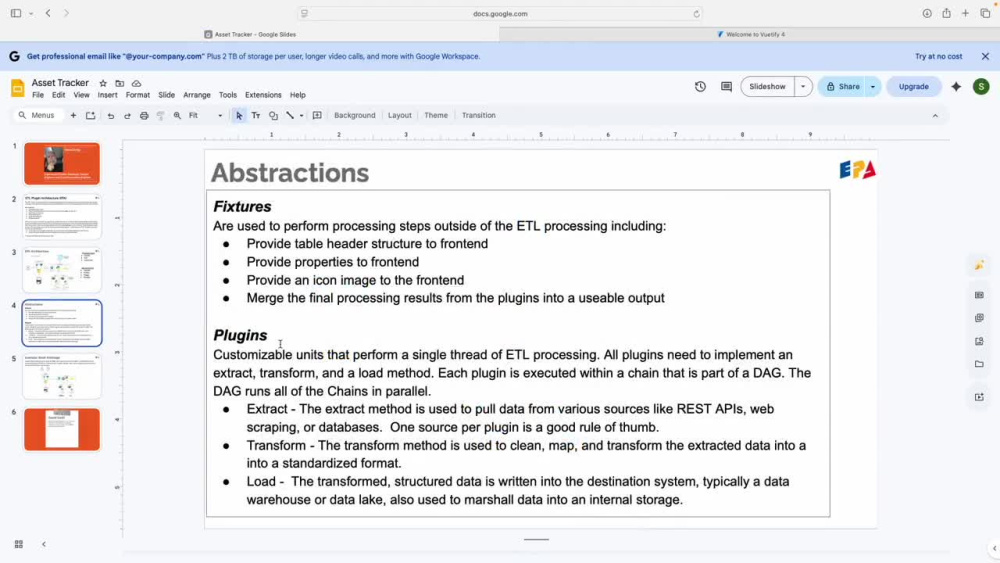Open the folder icon in the side panel
This screenshot has height=563, width=1000.
tap(979, 364)
